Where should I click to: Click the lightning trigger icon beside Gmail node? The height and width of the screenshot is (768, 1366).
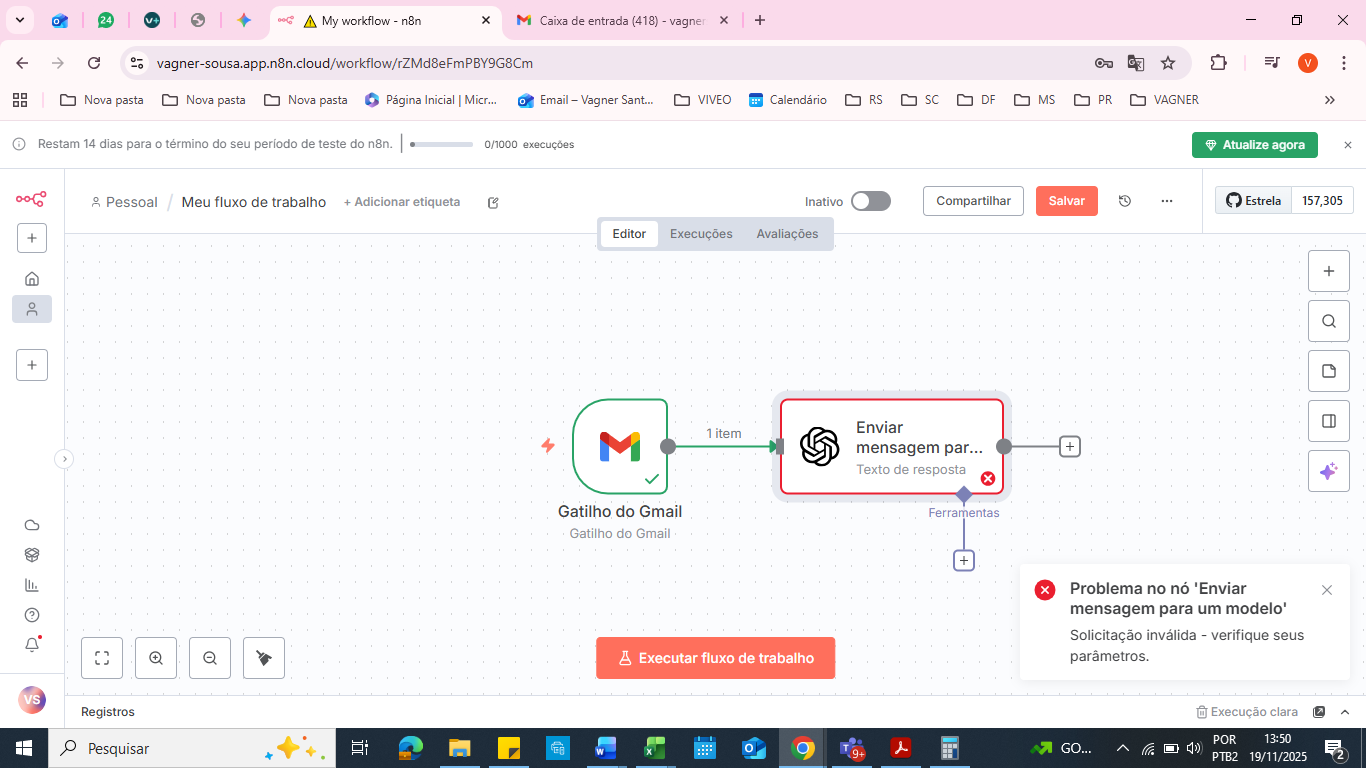pyautogui.click(x=548, y=446)
